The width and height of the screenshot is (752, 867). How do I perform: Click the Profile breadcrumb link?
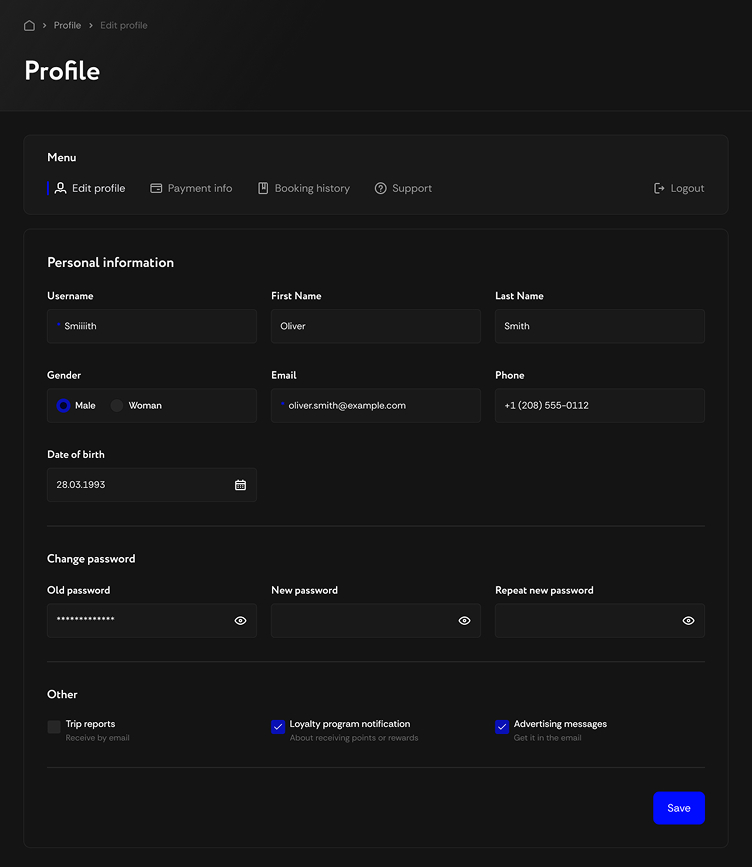67,25
